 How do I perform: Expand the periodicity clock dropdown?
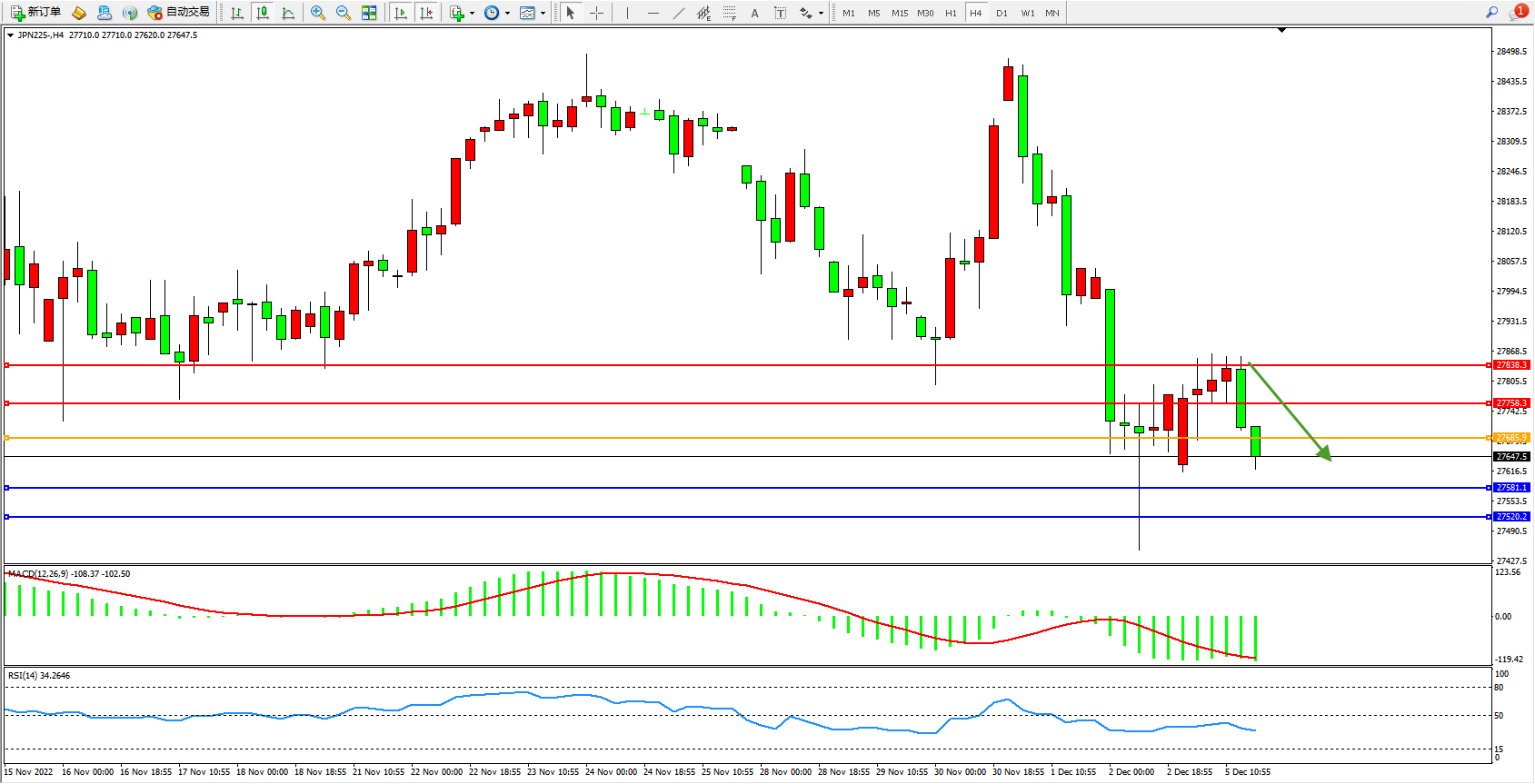coord(507,13)
